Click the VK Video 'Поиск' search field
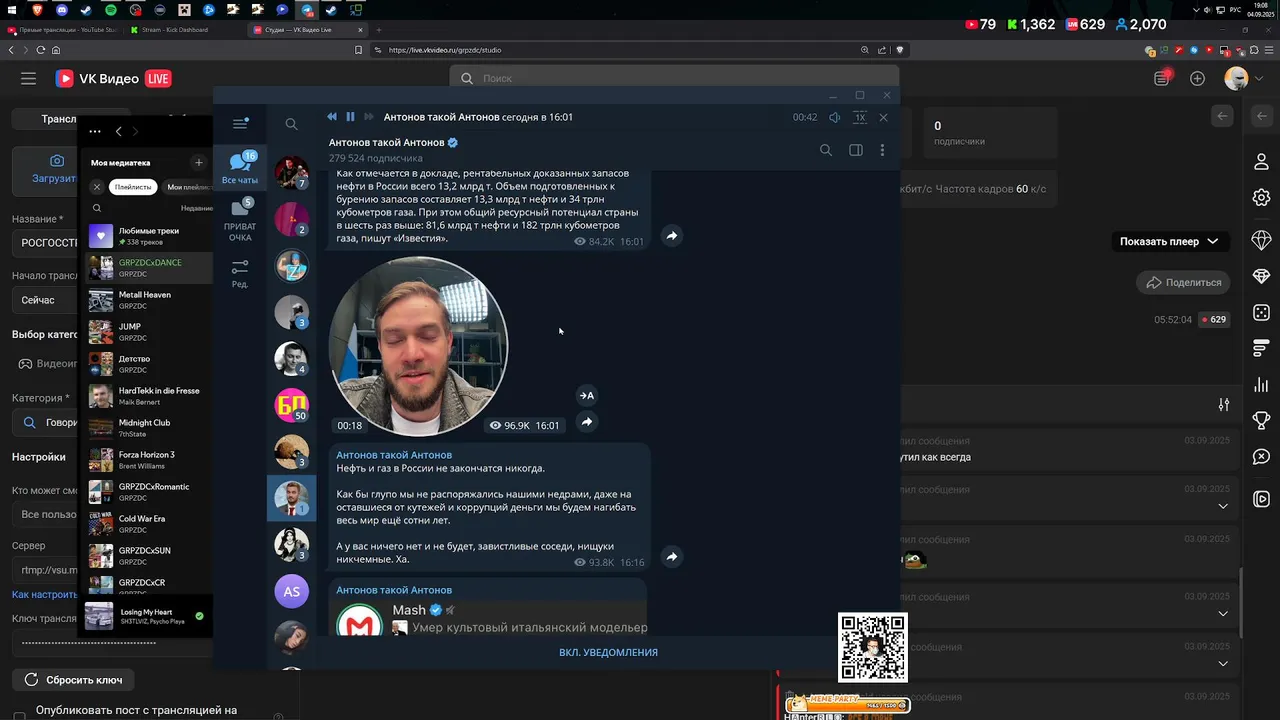 [x=673, y=78]
